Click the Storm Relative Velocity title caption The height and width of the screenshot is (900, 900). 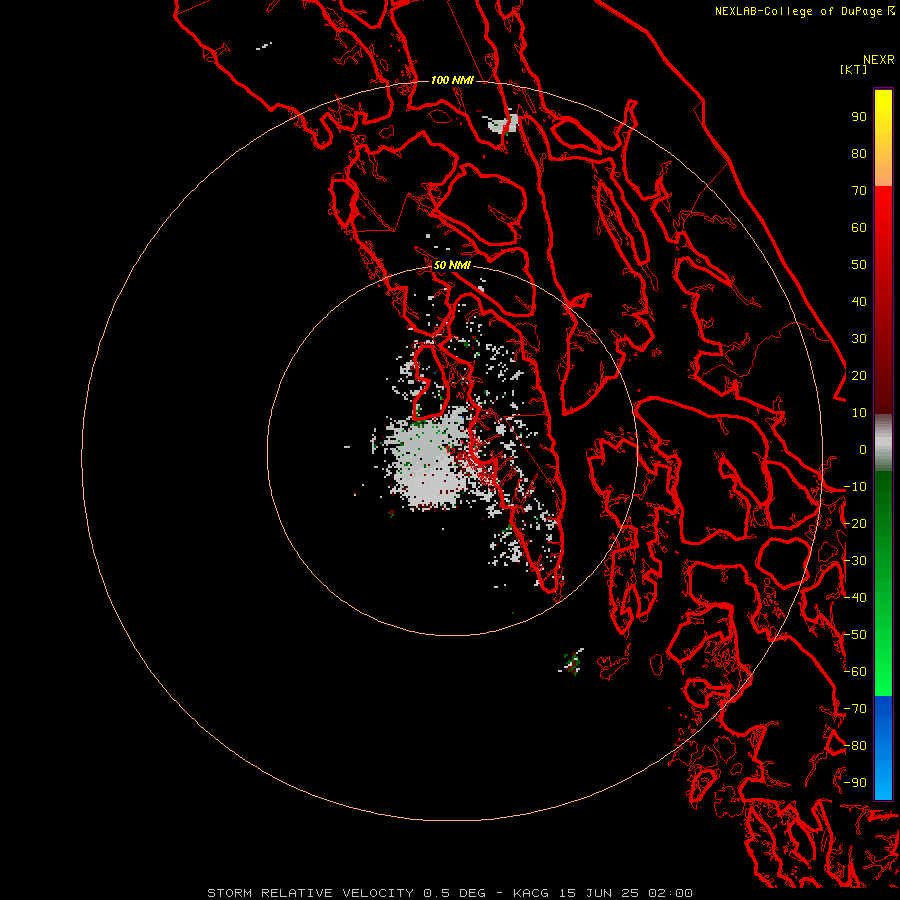point(449,893)
